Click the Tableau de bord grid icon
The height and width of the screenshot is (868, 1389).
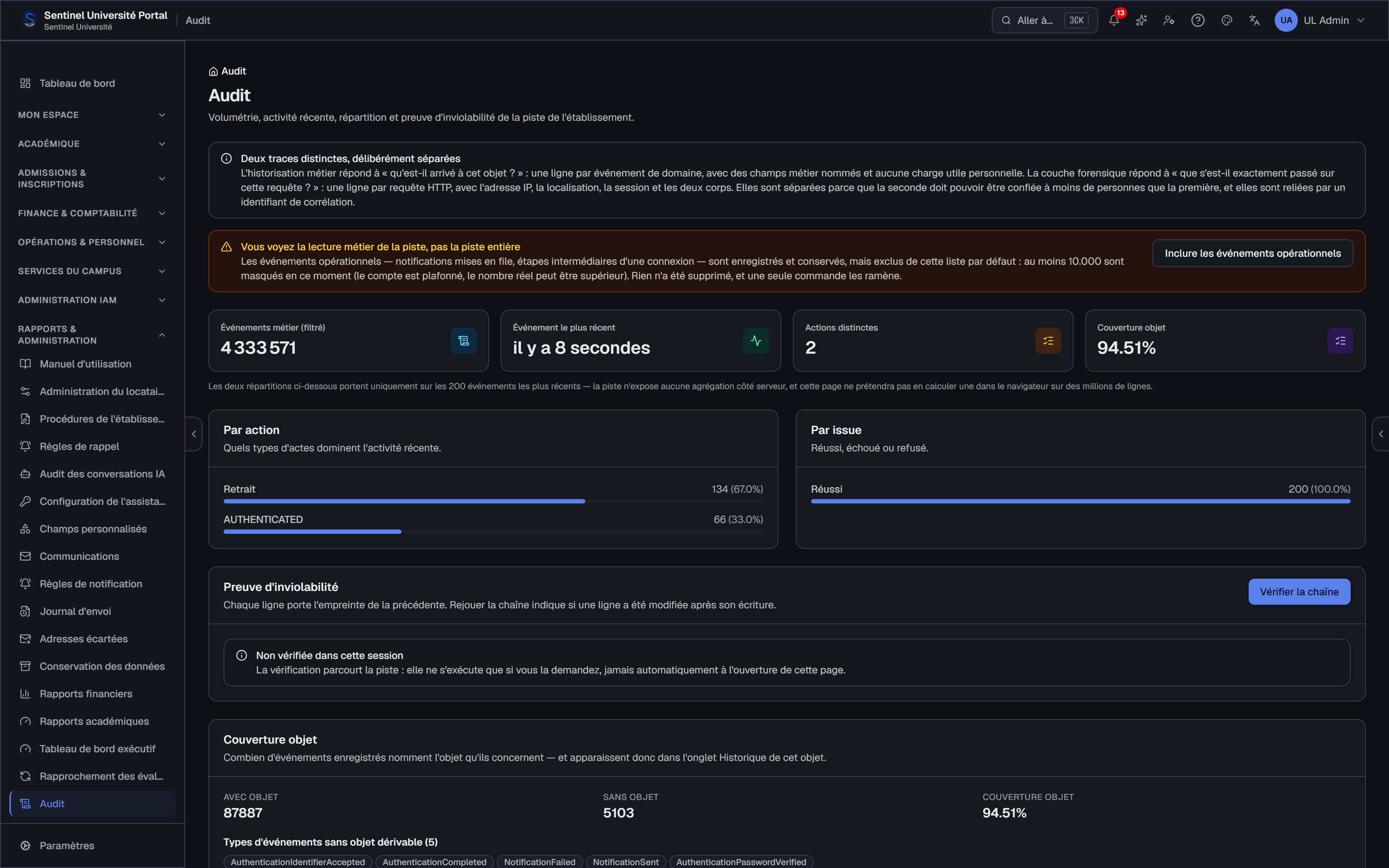pyautogui.click(x=25, y=83)
